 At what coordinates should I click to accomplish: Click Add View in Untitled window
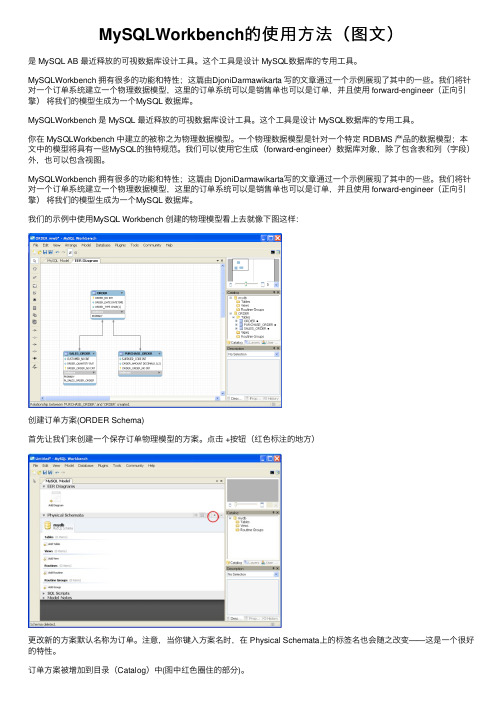point(52,559)
